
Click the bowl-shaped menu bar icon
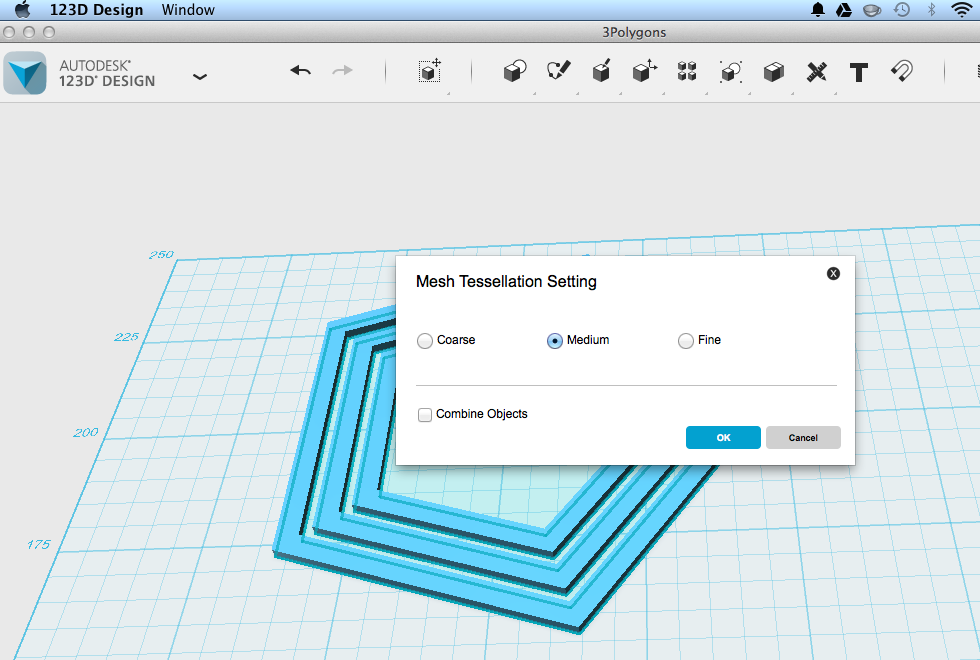click(872, 9)
